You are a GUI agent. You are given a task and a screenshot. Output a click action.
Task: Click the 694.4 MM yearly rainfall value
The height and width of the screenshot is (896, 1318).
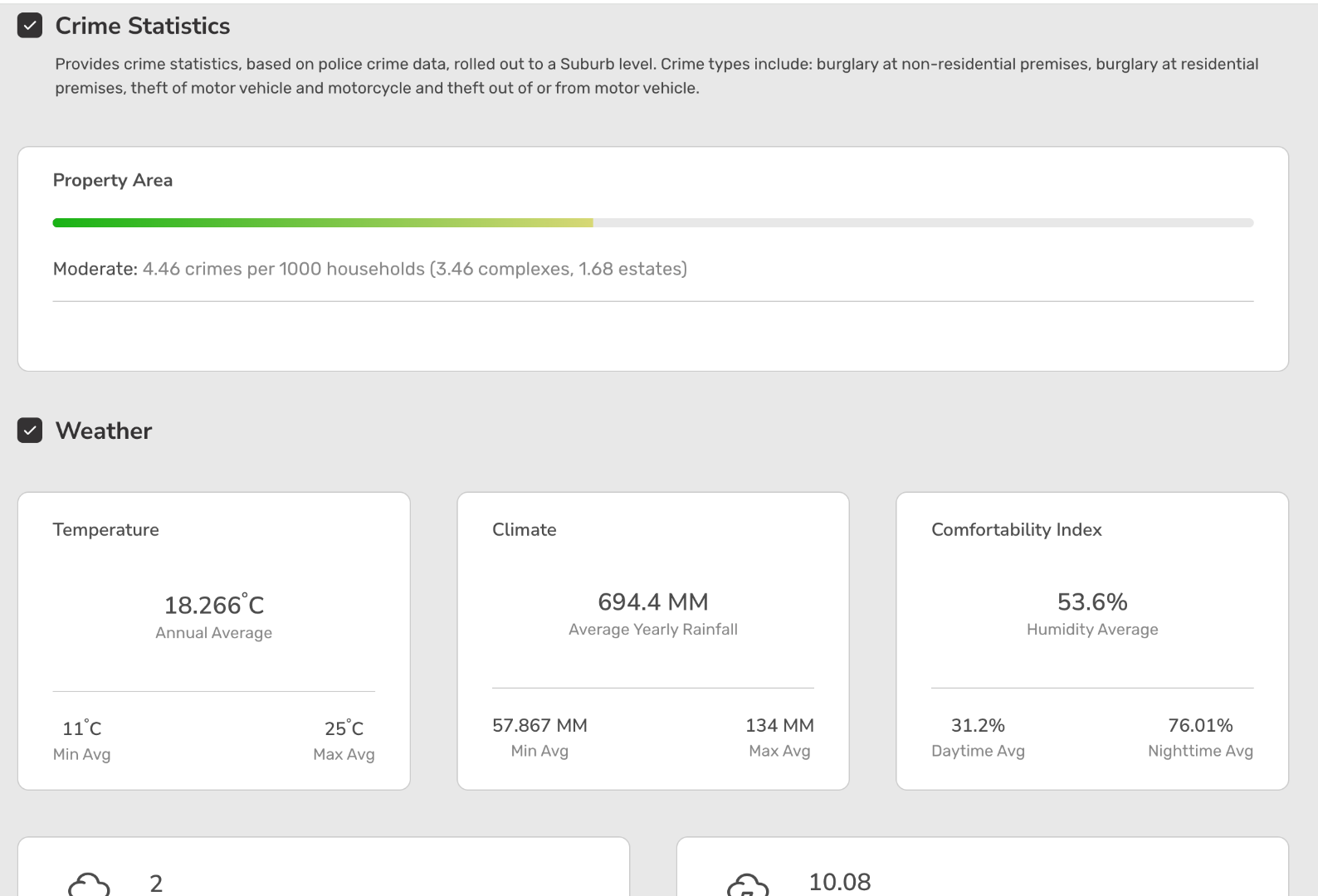[x=652, y=601]
